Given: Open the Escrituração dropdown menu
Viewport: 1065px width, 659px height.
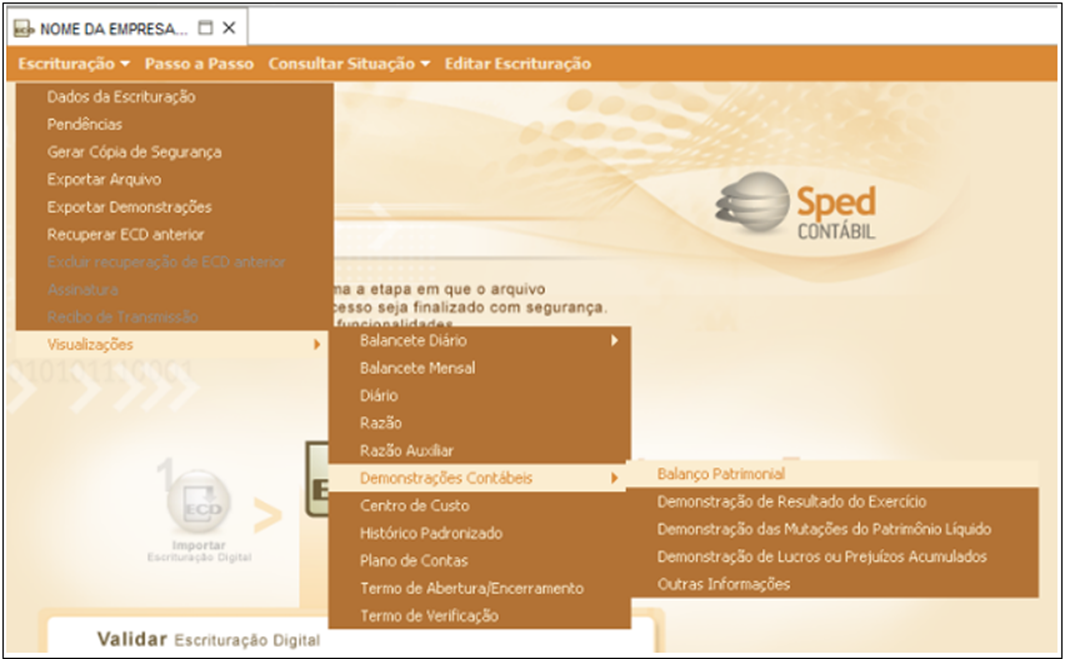Looking at the screenshot, I should (x=74, y=64).
